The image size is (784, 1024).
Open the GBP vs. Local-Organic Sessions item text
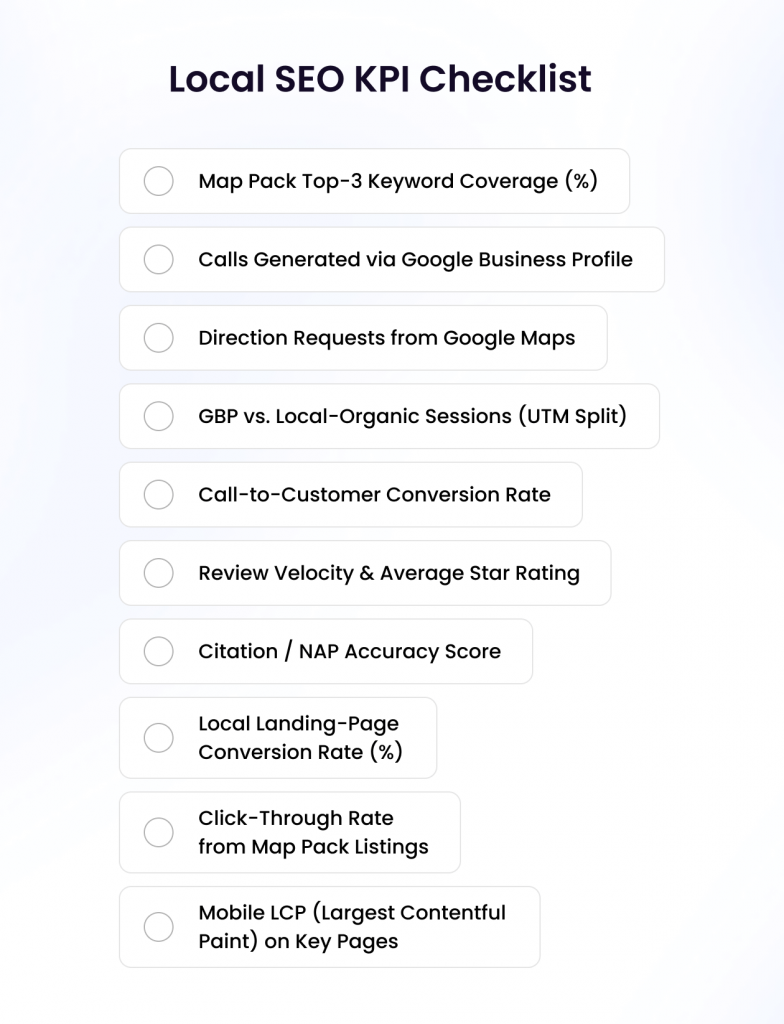(412, 416)
